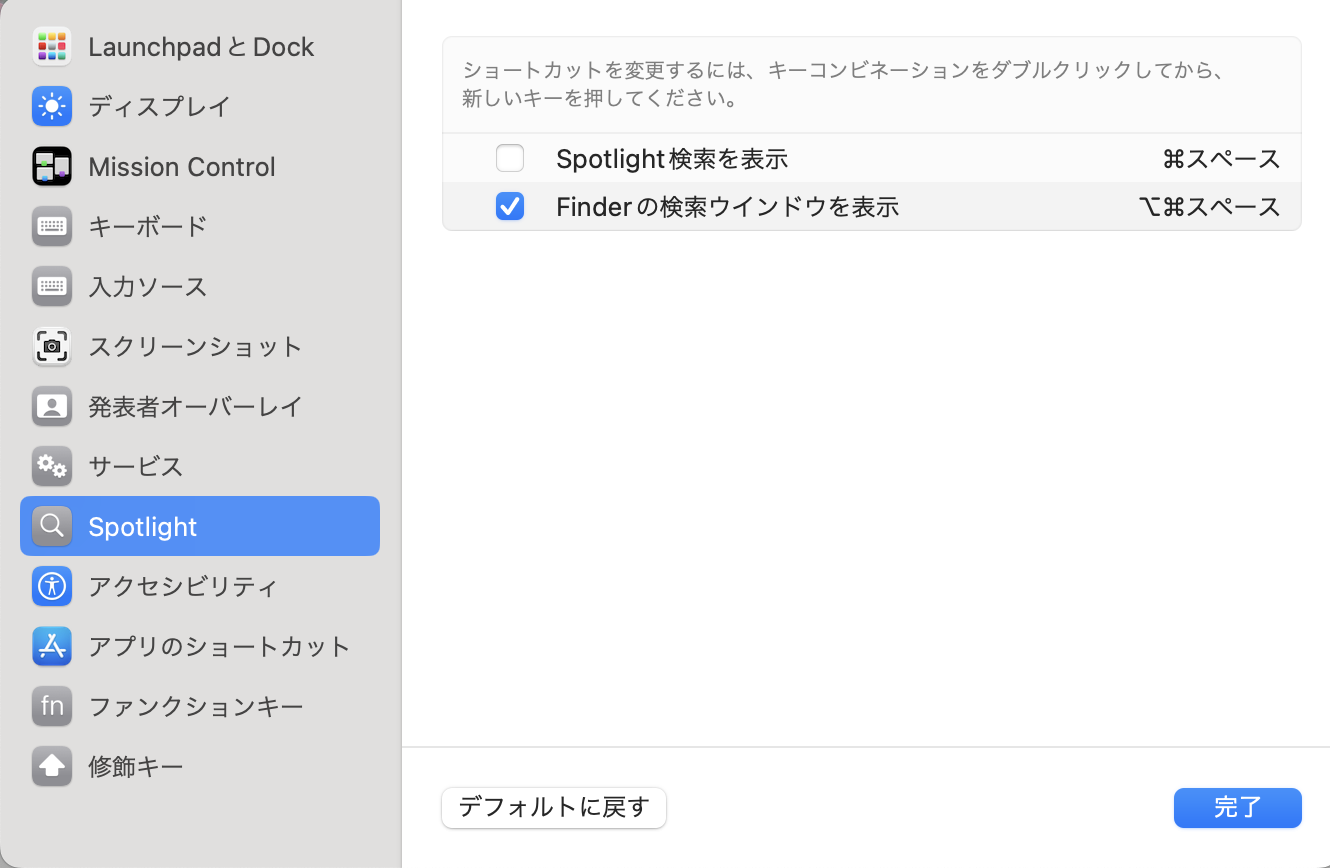The width and height of the screenshot is (1330, 868).
Task: Click the Finderの検索ウインドウを表示 row label
Action: pos(728,206)
